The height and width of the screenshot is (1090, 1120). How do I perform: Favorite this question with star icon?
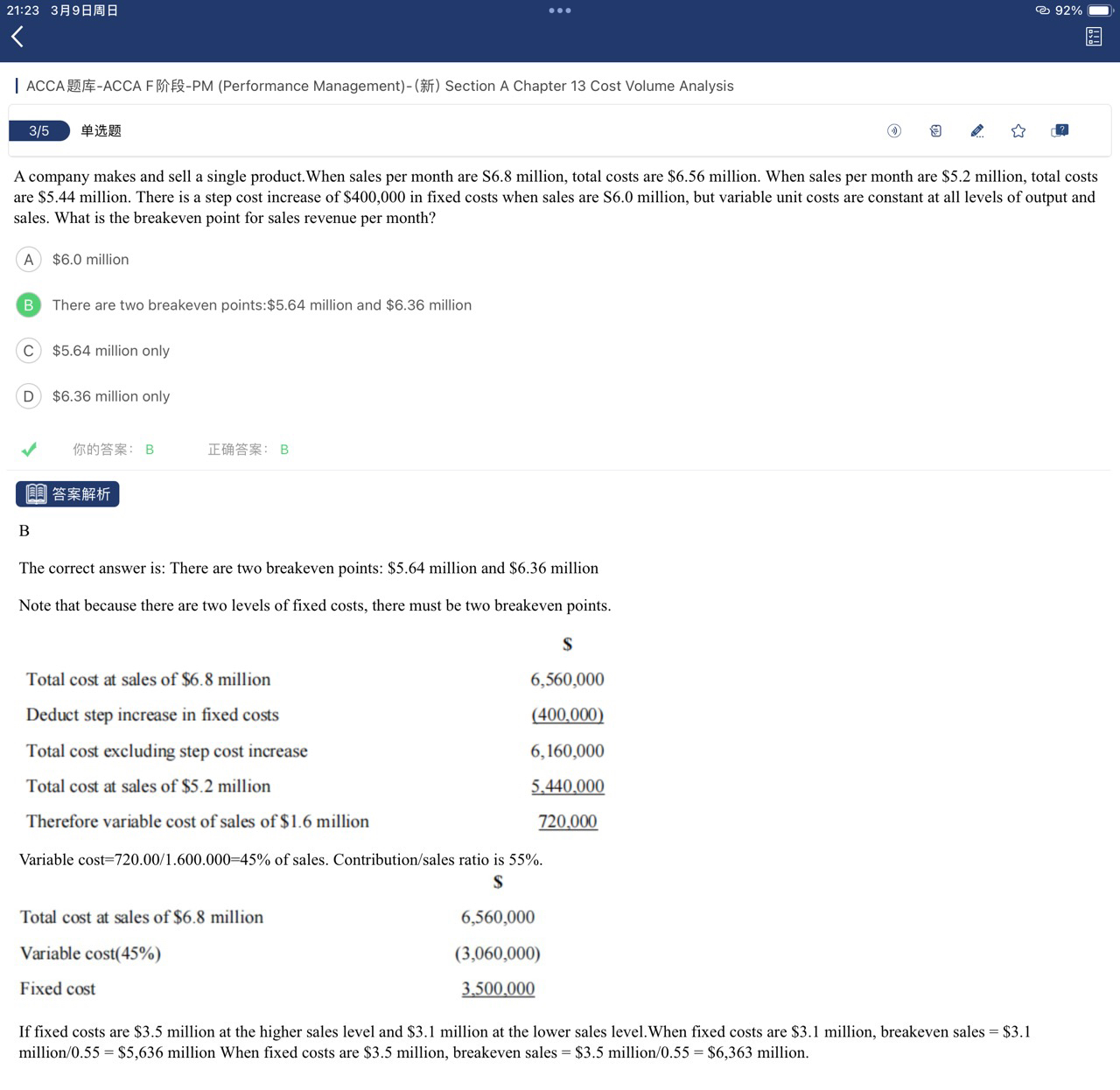(x=1018, y=131)
